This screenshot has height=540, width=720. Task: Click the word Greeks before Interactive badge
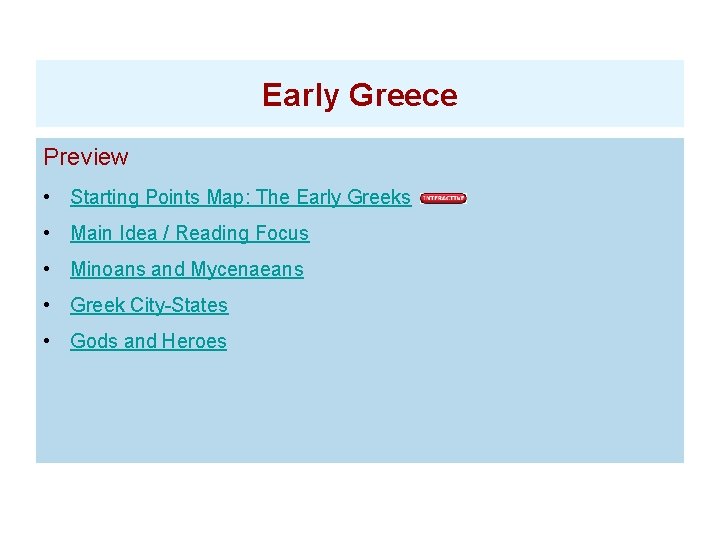coord(378,197)
